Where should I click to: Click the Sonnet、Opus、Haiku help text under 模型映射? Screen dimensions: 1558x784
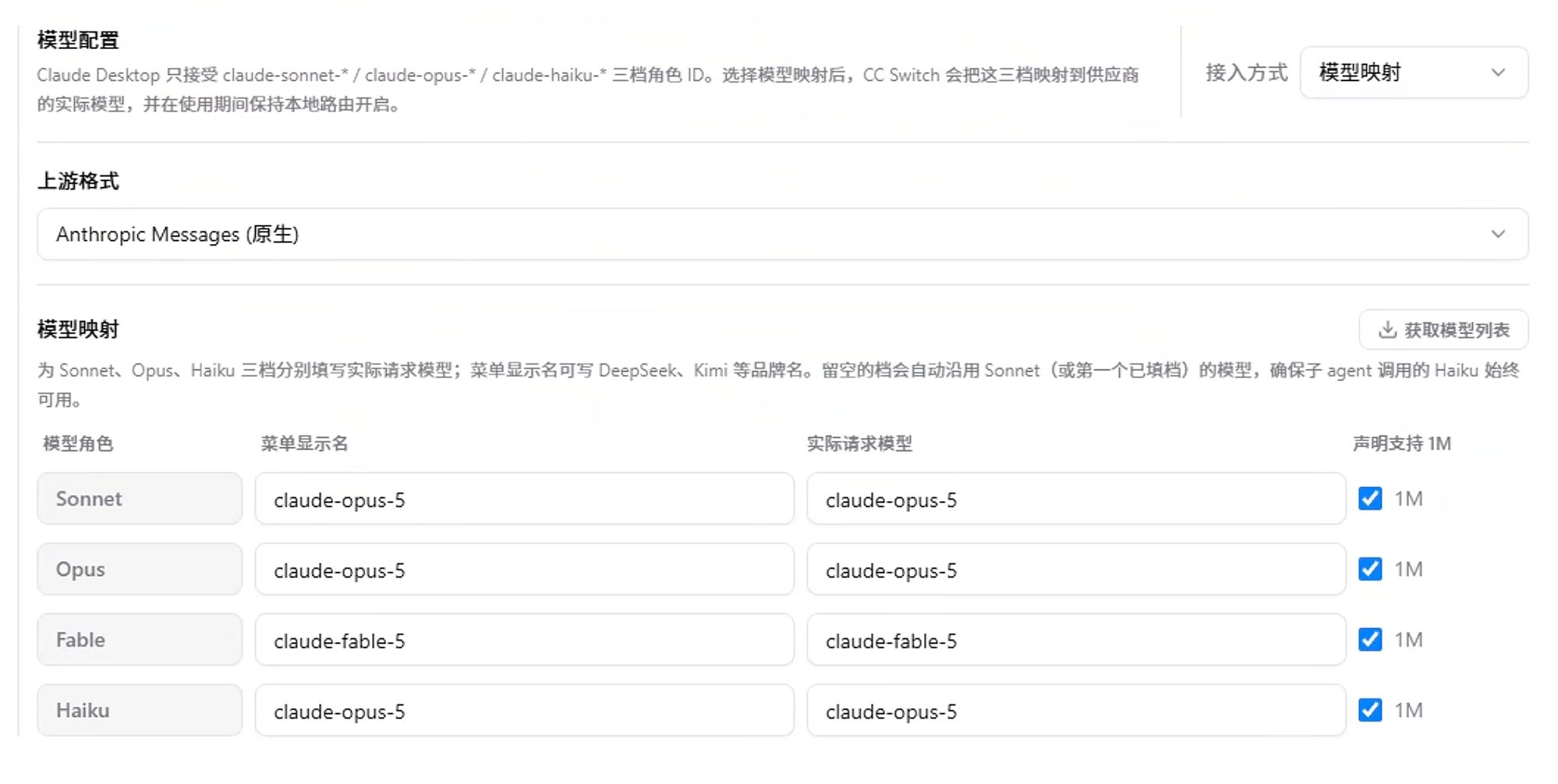[x=778, y=385]
